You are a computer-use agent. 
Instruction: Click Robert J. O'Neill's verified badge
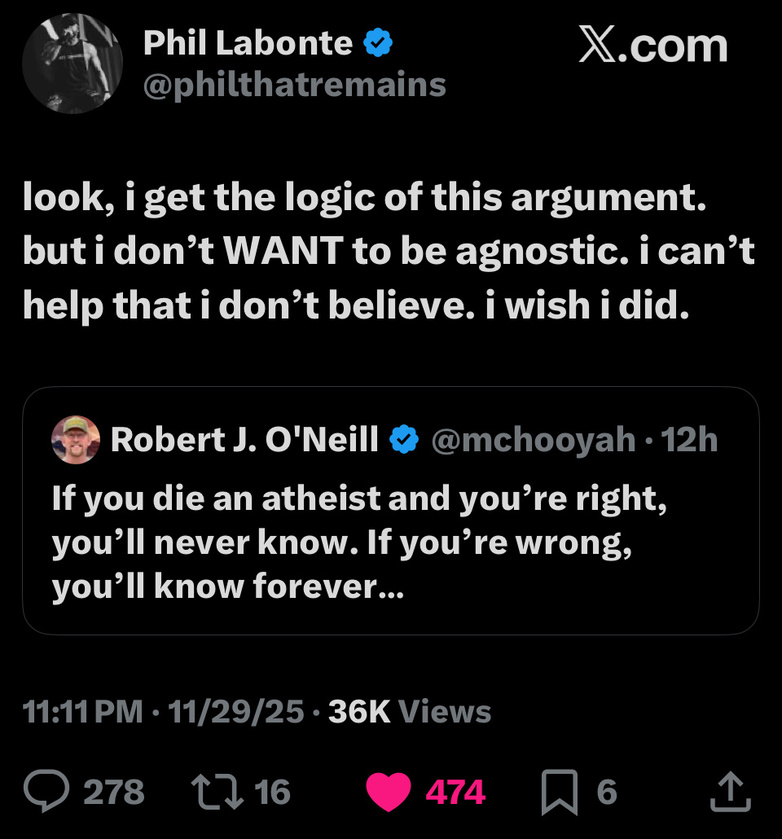tap(403, 439)
